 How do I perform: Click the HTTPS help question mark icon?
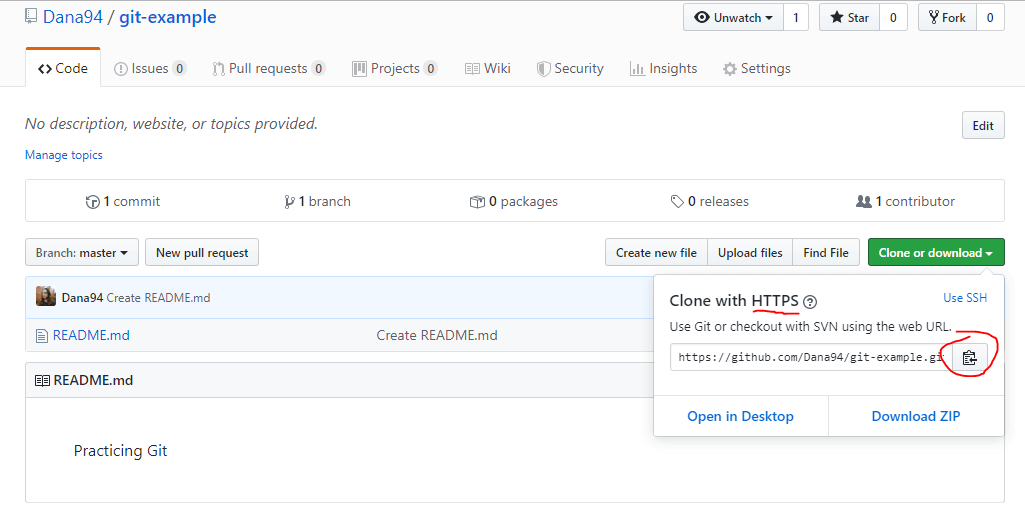click(x=810, y=302)
